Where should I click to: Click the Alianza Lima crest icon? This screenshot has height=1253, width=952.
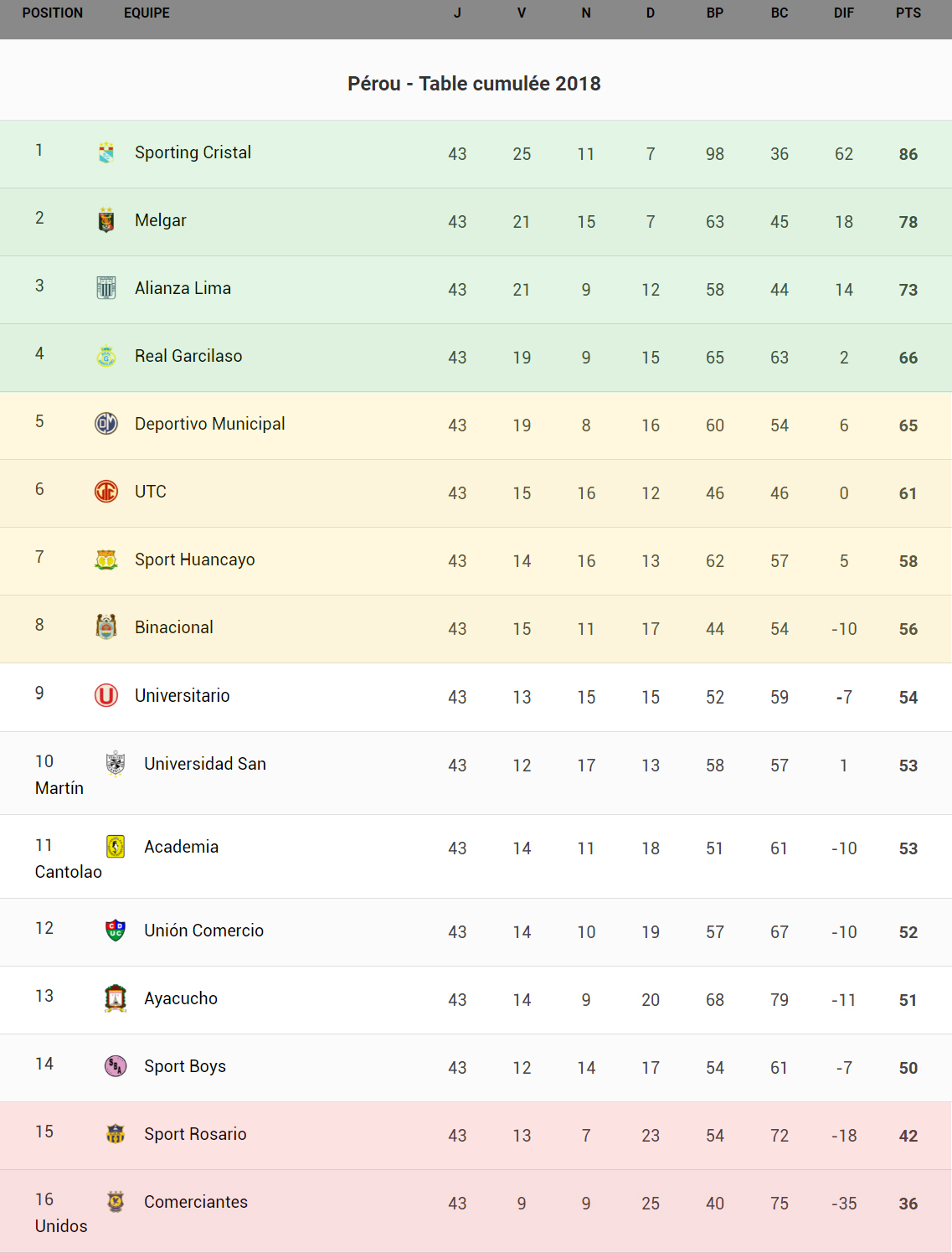coord(106,288)
